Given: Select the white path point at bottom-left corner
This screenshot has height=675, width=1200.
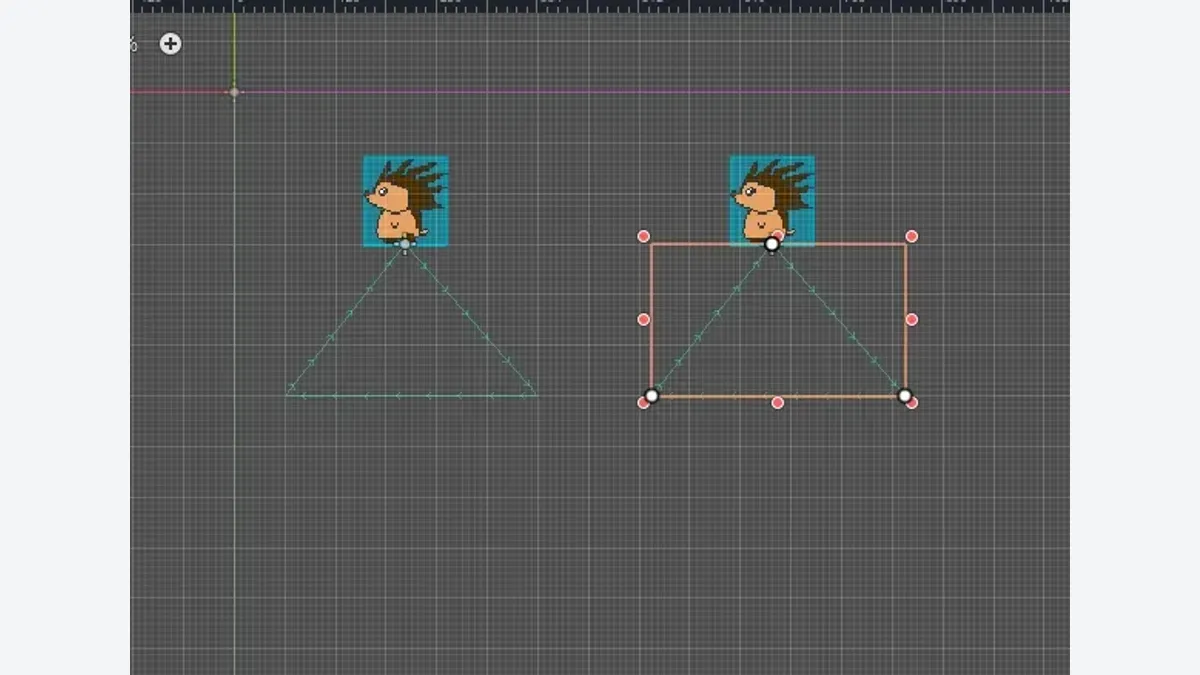Looking at the screenshot, I should click(x=652, y=396).
